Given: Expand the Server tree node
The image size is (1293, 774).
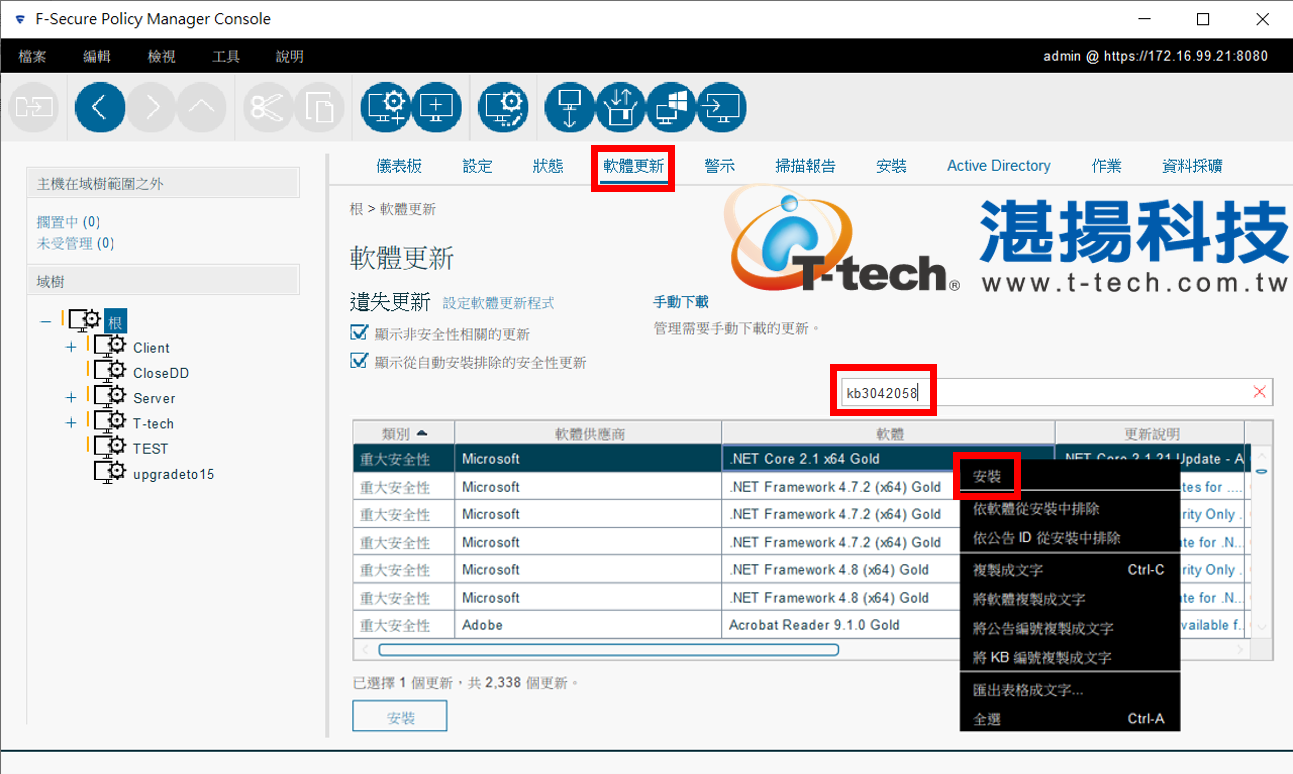Looking at the screenshot, I should (71, 397).
